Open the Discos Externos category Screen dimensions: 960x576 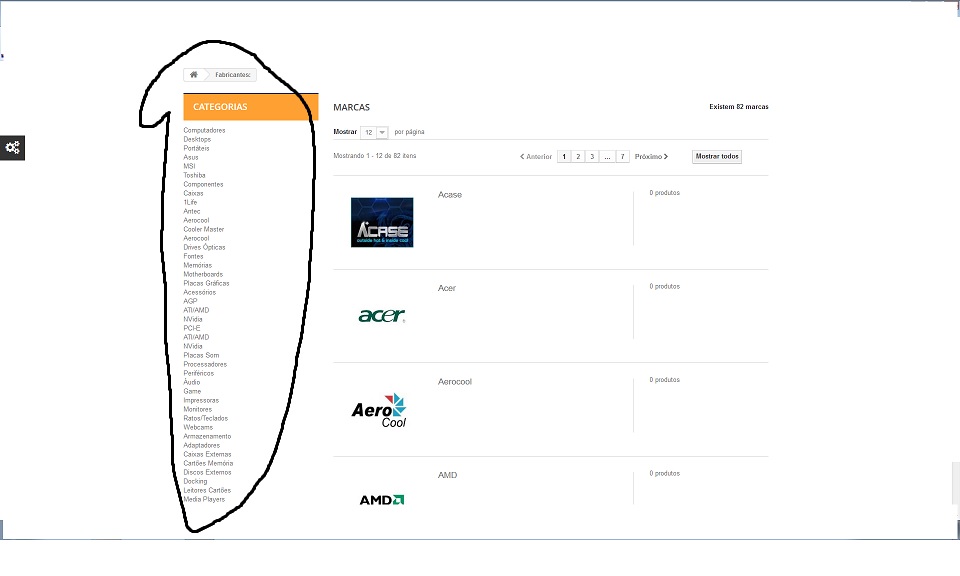tap(208, 473)
